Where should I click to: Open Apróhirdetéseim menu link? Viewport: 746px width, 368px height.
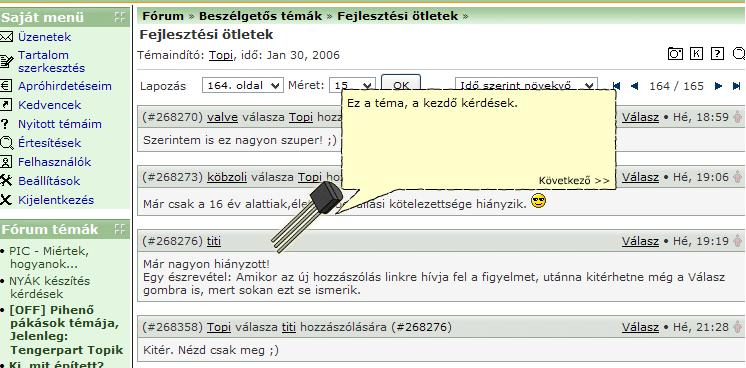tap(65, 86)
